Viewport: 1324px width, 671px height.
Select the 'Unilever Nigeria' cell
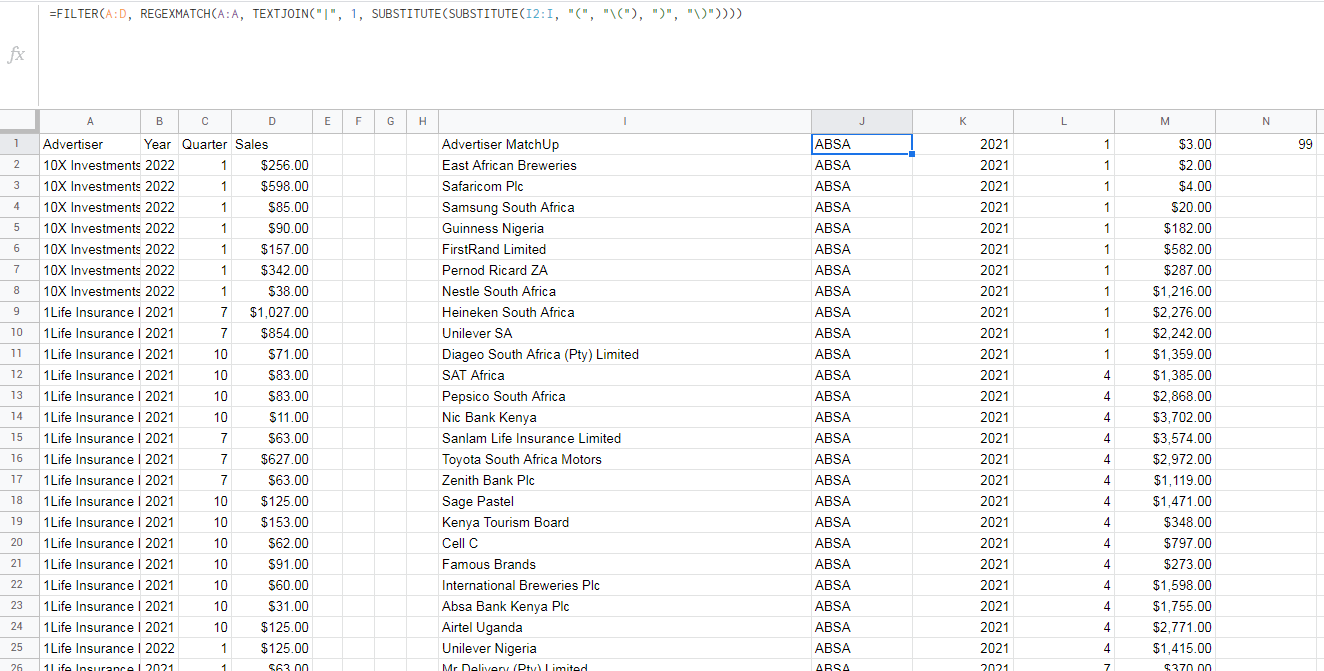pos(625,648)
